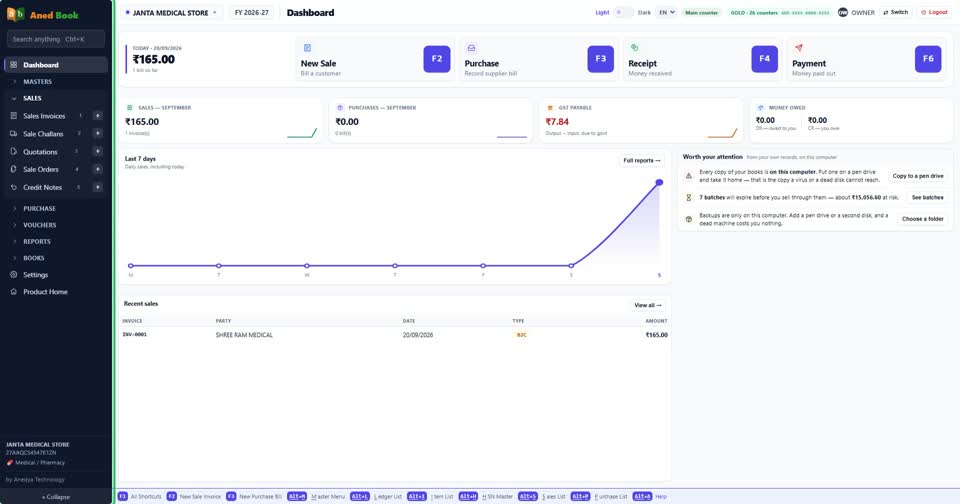Click the GOLD 26 counters license badge
The image size is (960, 504).
[780, 12]
